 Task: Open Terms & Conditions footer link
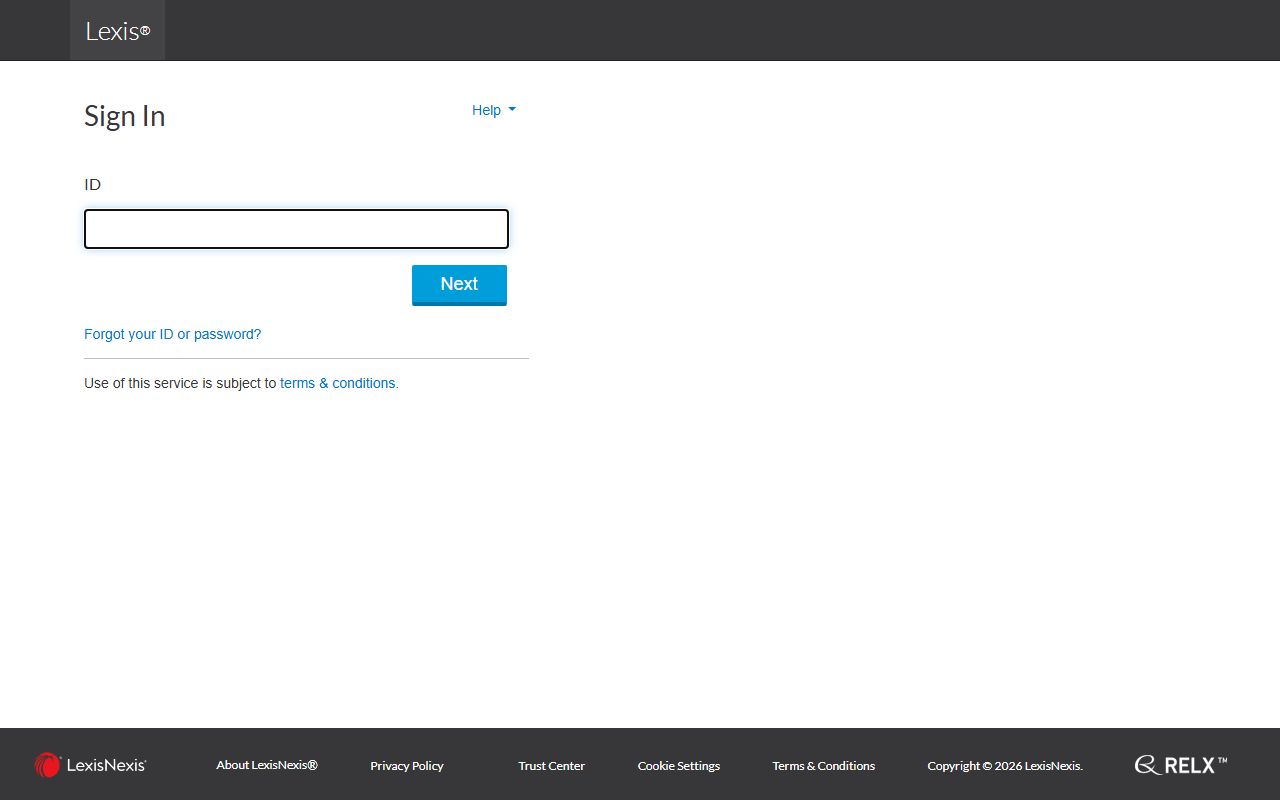click(x=824, y=766)
